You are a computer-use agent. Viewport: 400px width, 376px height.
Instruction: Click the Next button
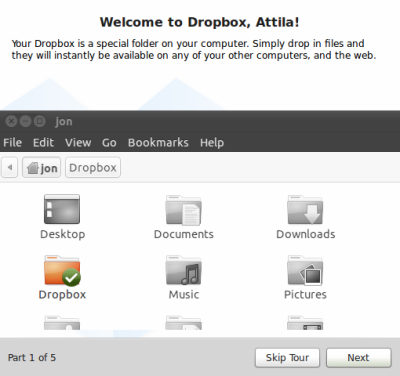click(358, 358)
